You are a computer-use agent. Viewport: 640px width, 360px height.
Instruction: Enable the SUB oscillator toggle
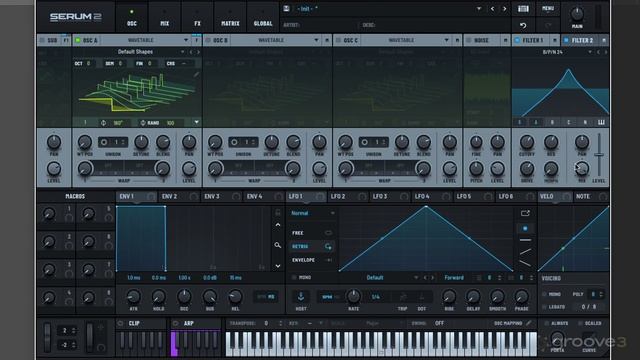42,40
